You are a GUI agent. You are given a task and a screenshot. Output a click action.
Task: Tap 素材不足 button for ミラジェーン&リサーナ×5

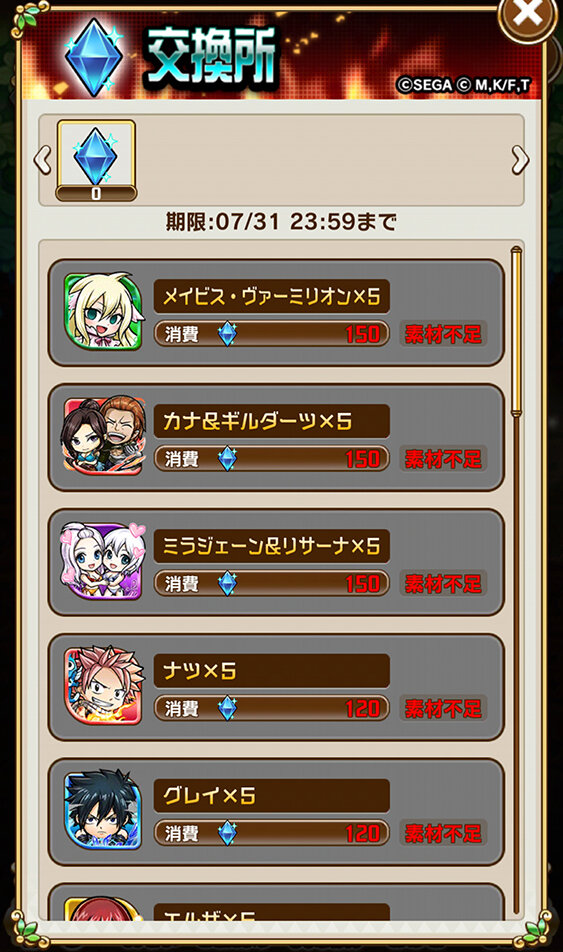pos(443,584)
